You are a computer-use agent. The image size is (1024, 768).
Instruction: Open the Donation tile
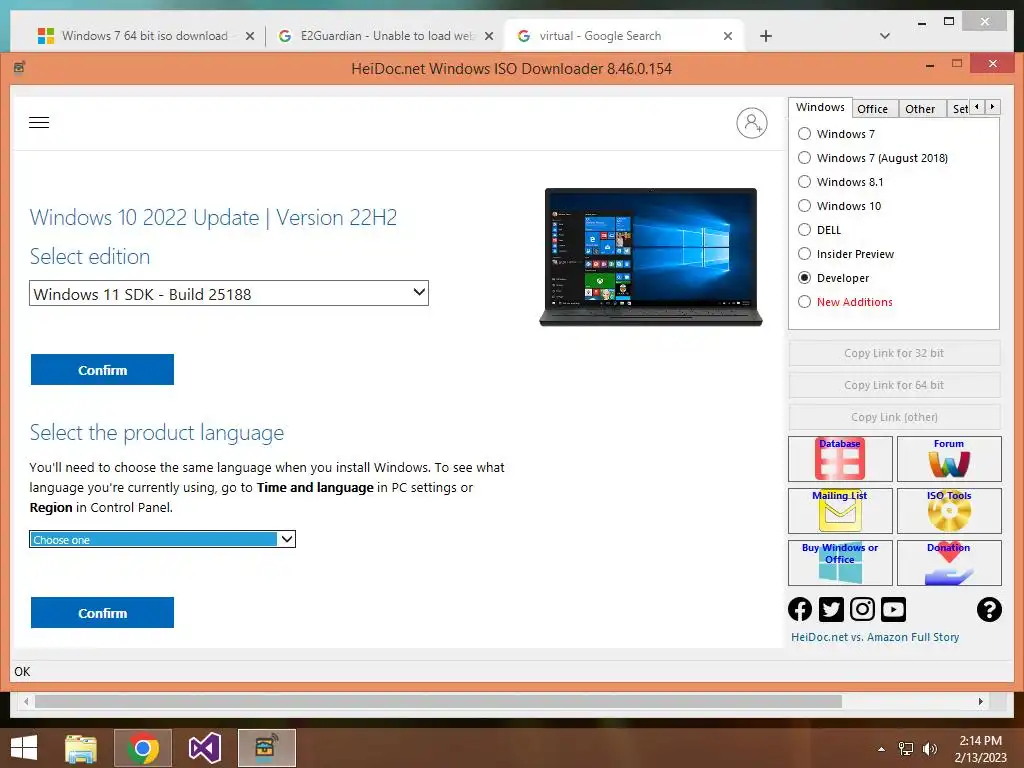pos(949,562)
